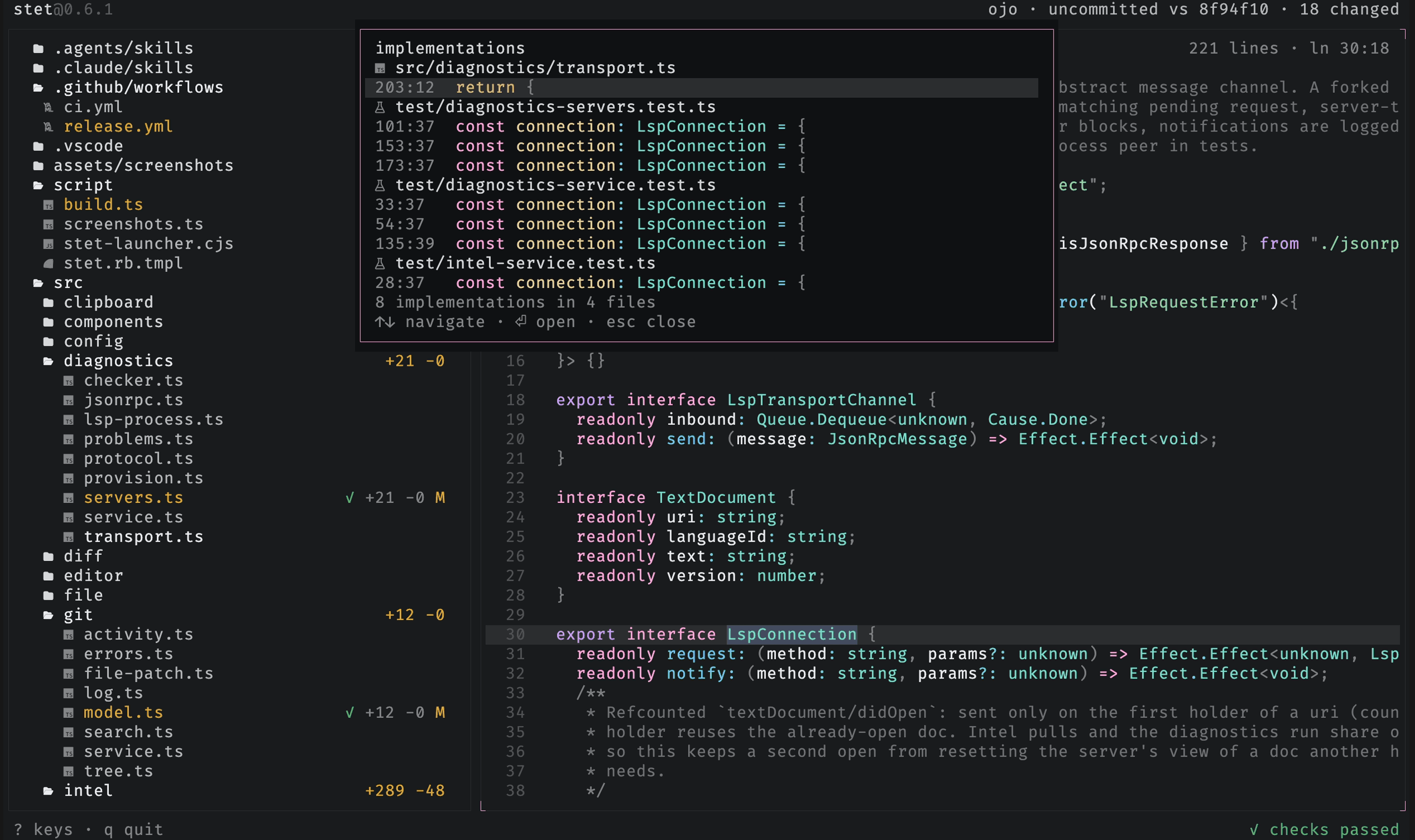Viewport: 1415px width, 840px height.
Task: Open search.ts under git
Action: 128,732
